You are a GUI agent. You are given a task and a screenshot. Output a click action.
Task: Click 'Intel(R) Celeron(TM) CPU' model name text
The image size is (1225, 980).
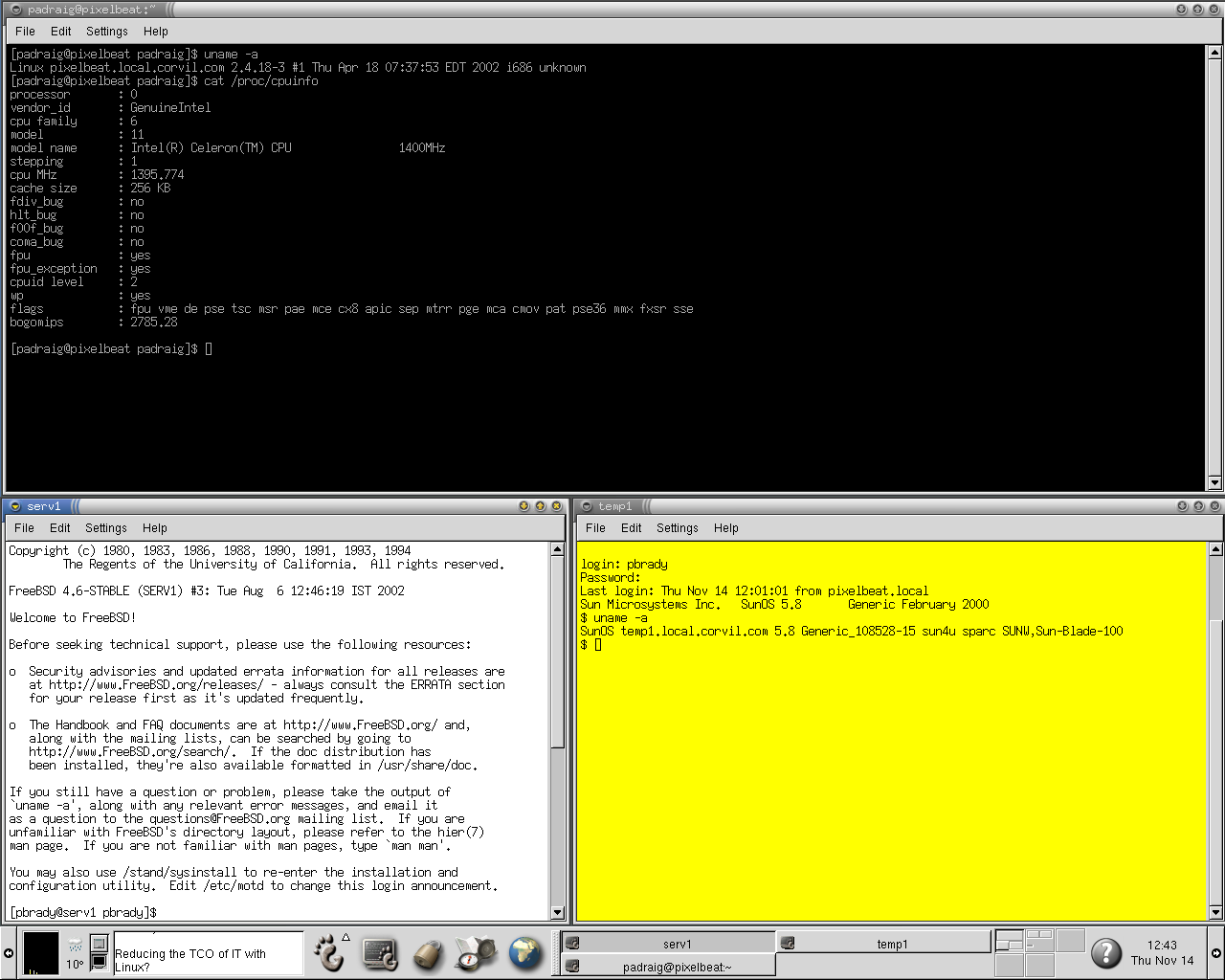tap(211, 148)
